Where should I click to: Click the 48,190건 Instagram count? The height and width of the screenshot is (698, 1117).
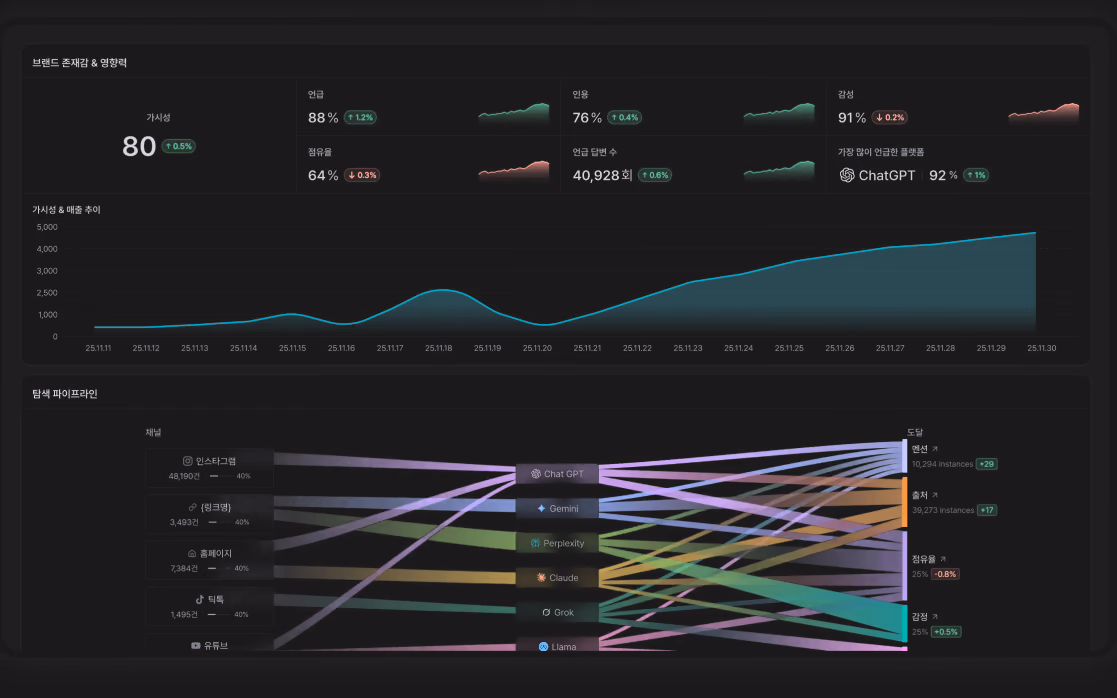(185, 476)
